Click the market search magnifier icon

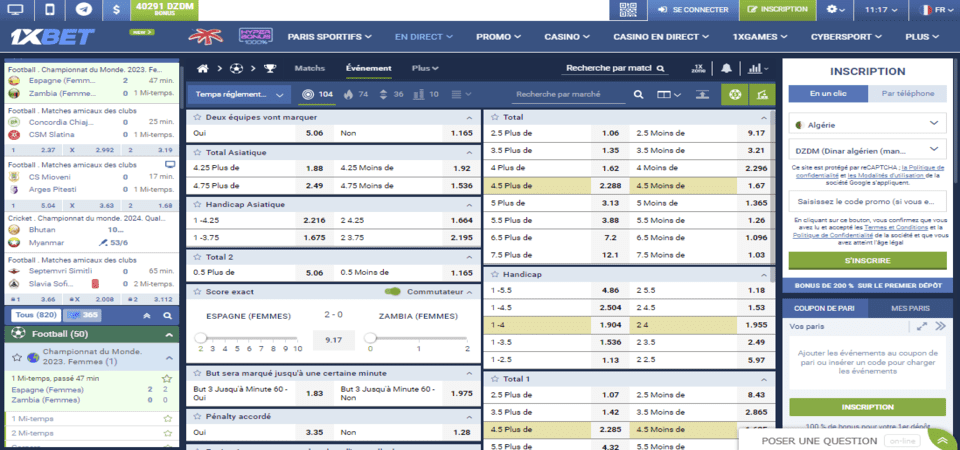coord(638,94)
